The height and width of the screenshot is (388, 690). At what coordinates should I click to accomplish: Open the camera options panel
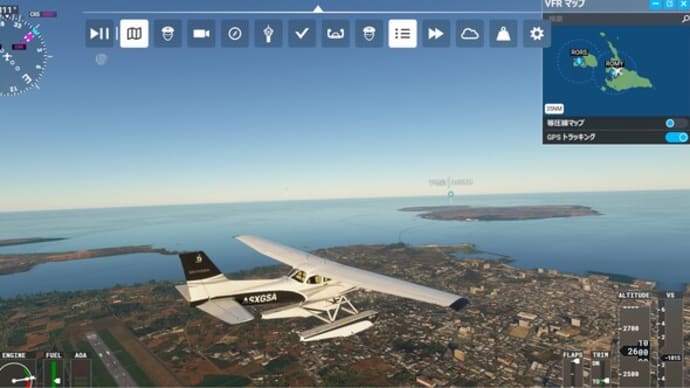point(201,33)
